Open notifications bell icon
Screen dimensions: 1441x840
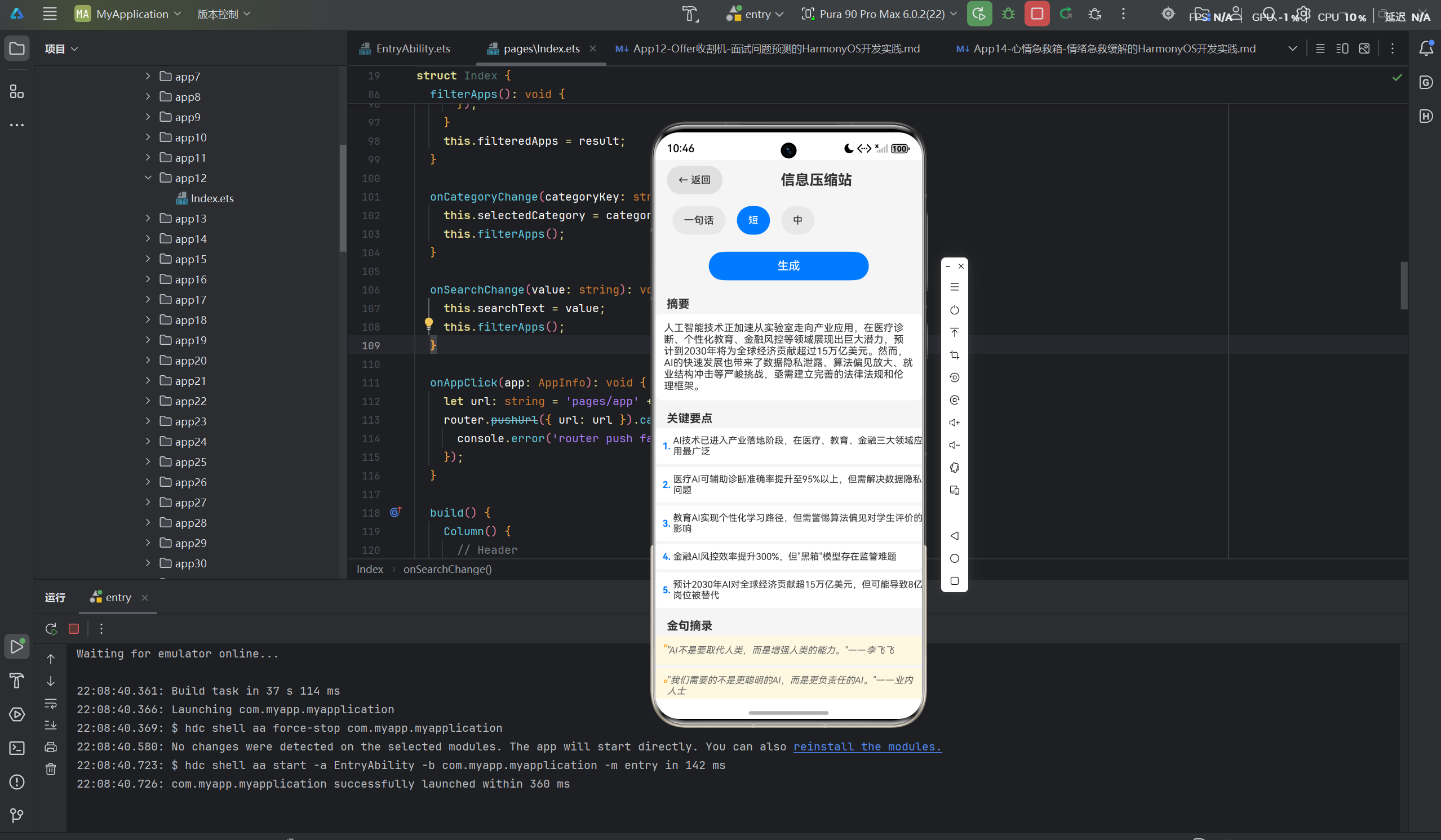[x=1426, y=48]
